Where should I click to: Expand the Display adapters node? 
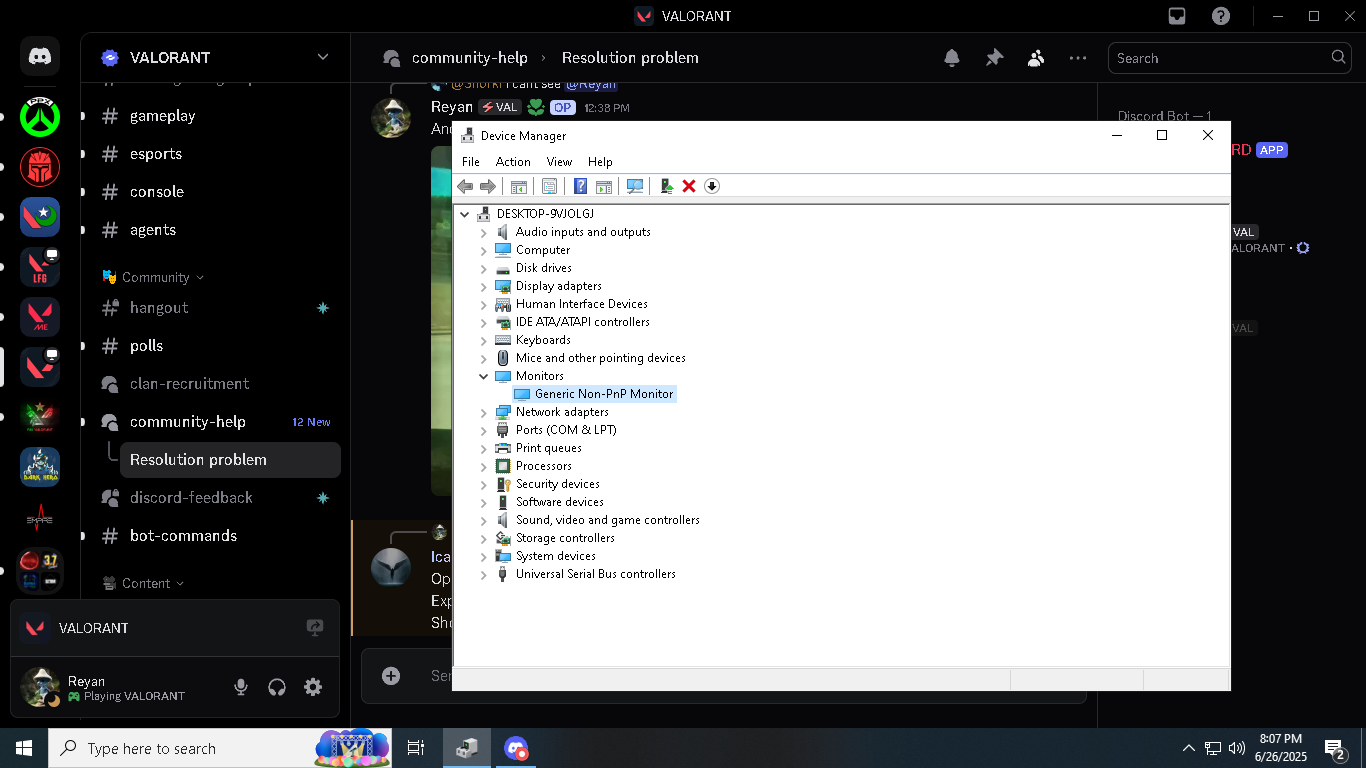[x=484, y=286]
